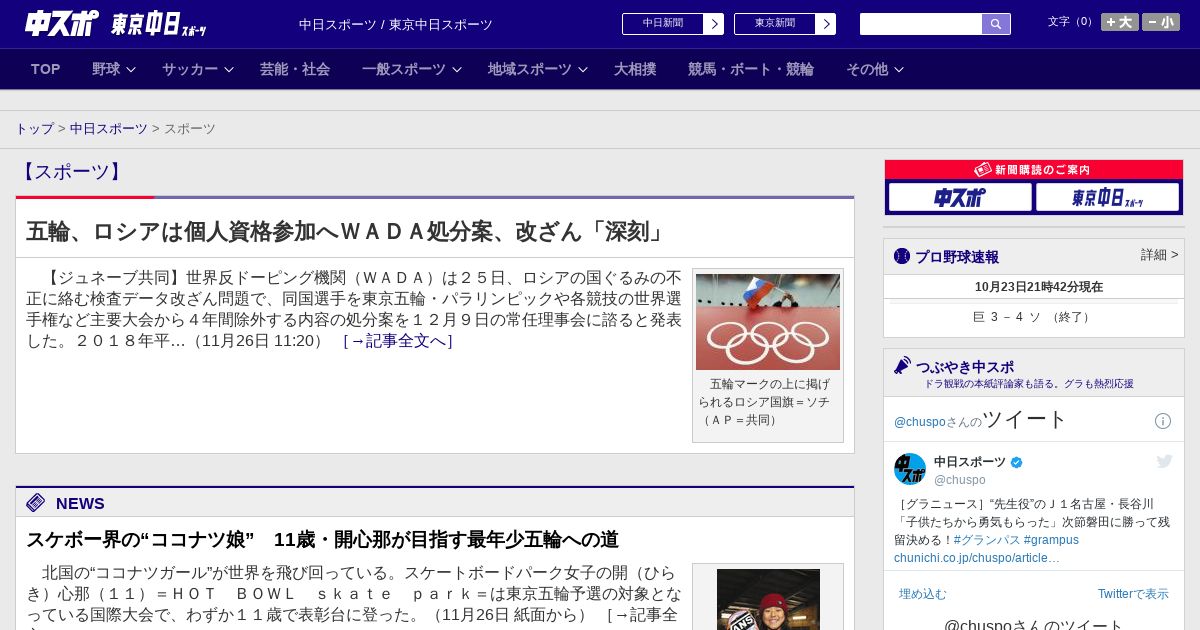This screenshot has width=1200, height=630.
Task: Open the chunichi.co.jp/chuspo/article link
Action: 977,558
